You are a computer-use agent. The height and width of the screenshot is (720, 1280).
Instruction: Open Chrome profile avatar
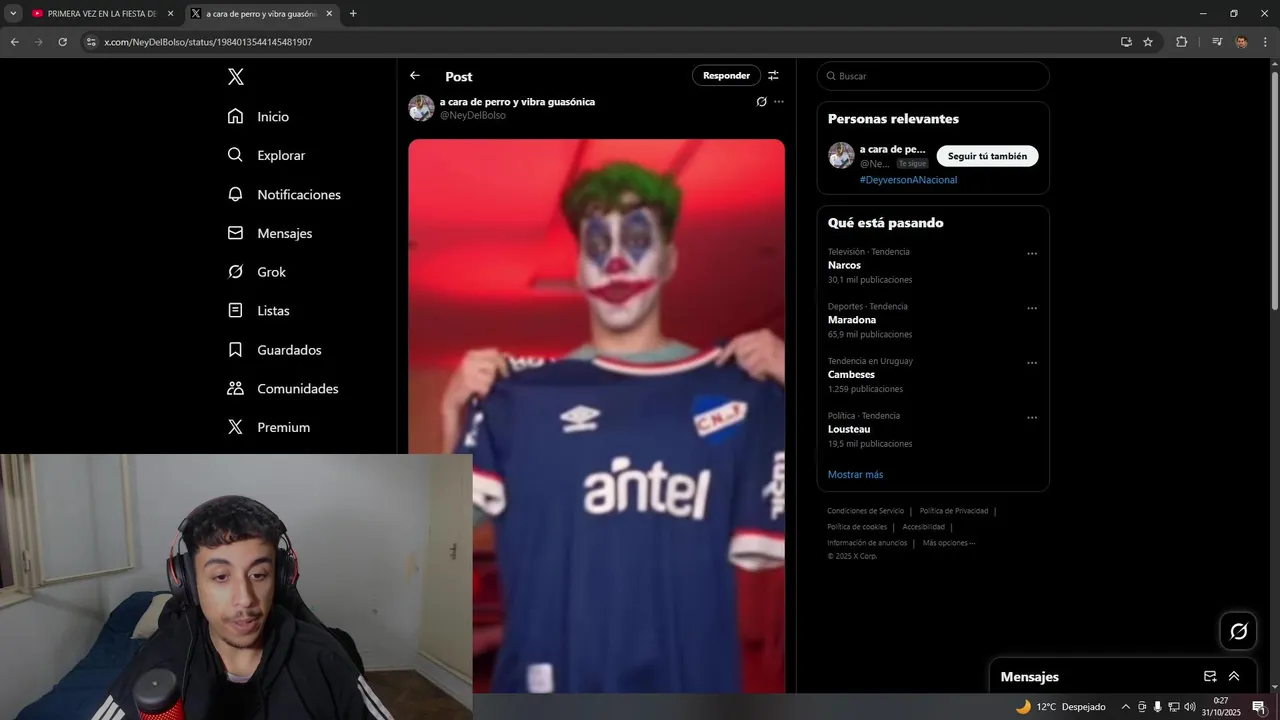pos(1241,42)
